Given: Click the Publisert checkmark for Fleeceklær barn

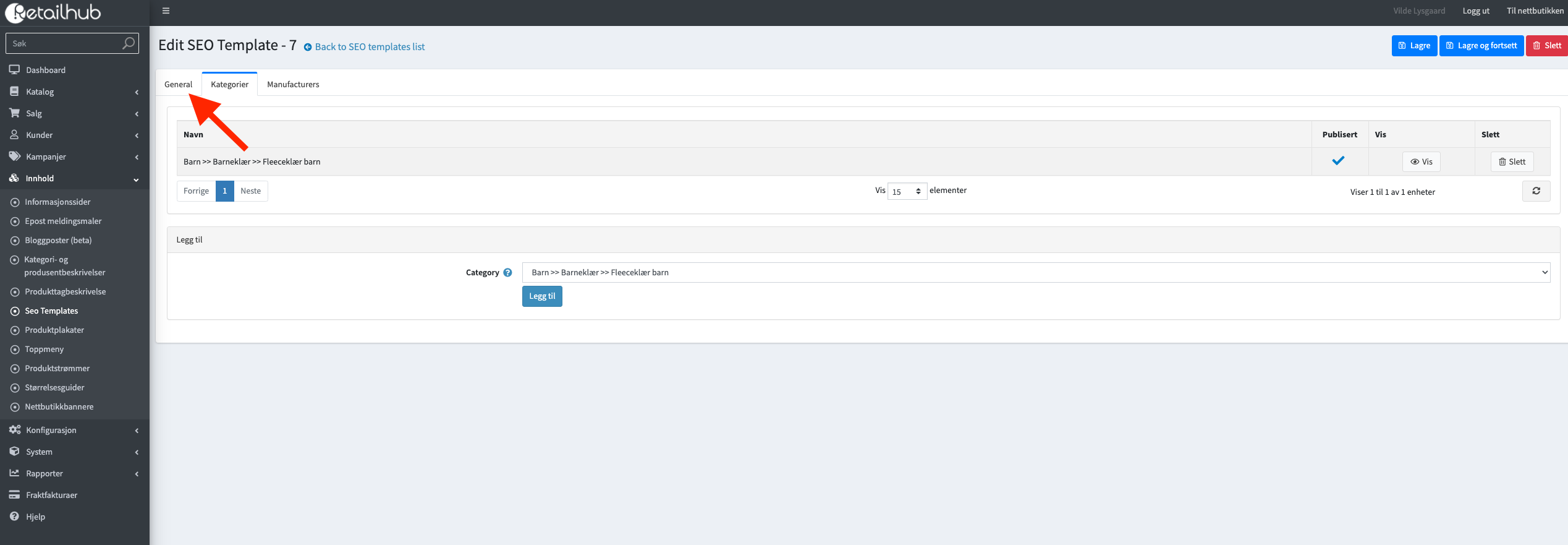Looking at the screenshot, I should (1338, 161).
